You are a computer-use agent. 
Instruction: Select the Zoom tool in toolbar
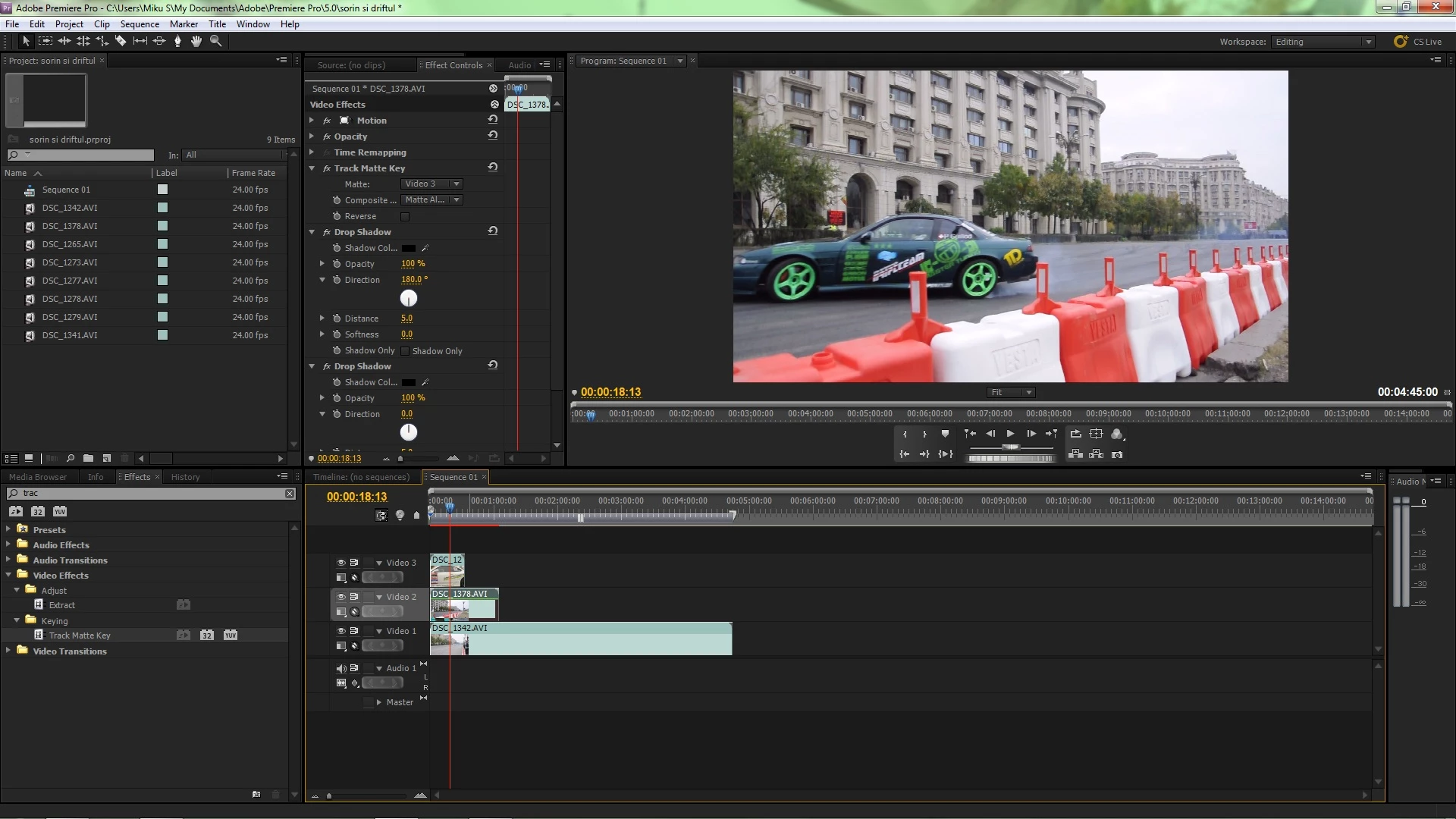[215, 41]
